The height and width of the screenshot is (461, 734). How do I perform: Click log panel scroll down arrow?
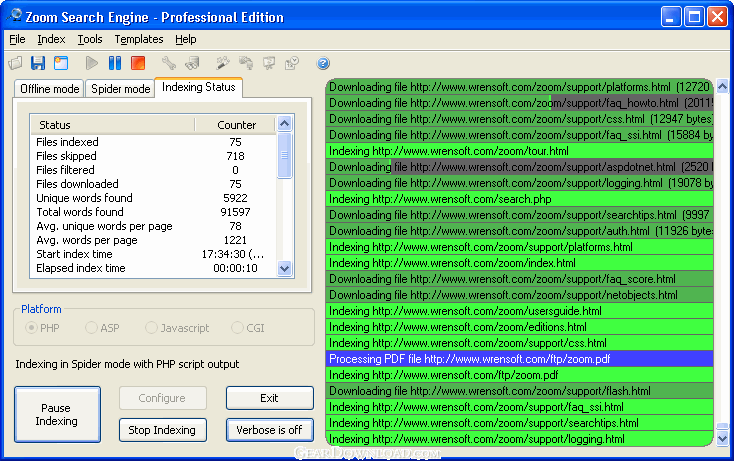[722, 439]
